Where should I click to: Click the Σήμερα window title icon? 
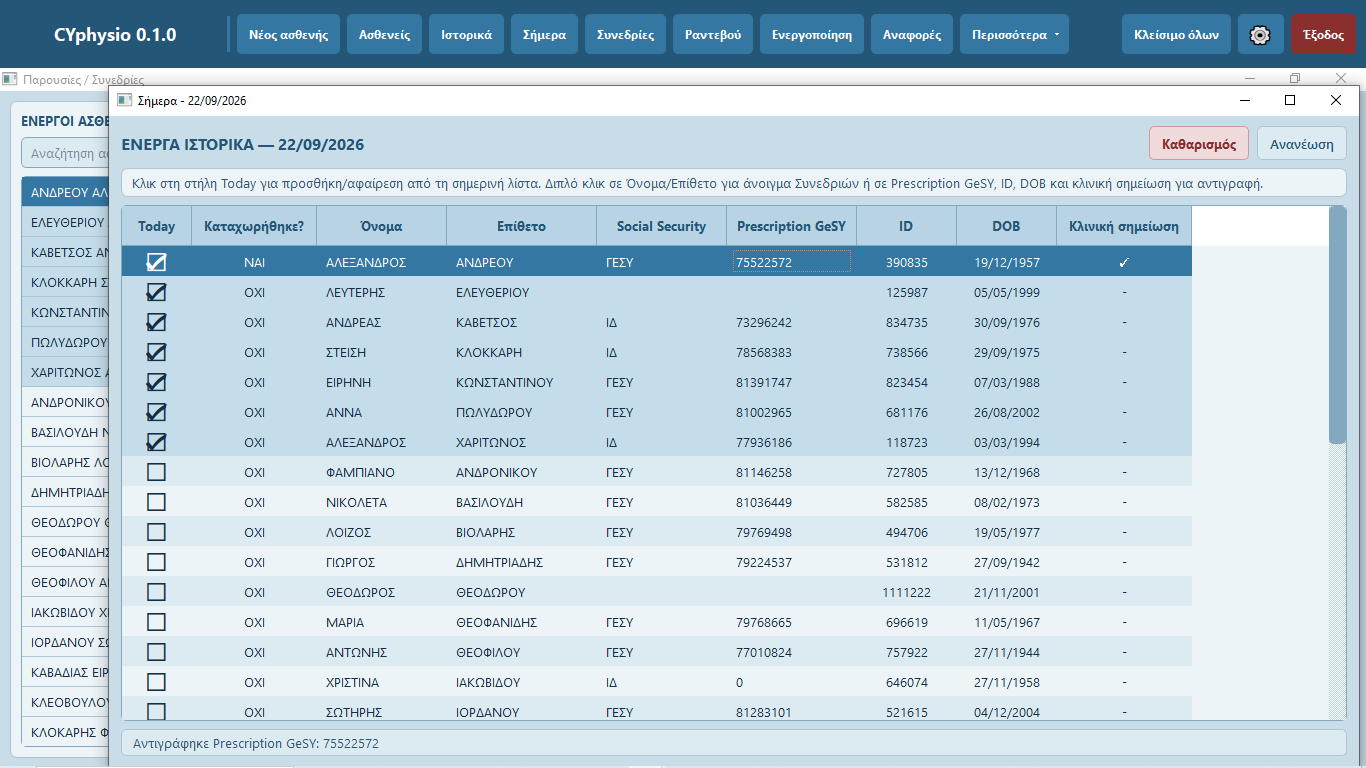click(124, 100)
